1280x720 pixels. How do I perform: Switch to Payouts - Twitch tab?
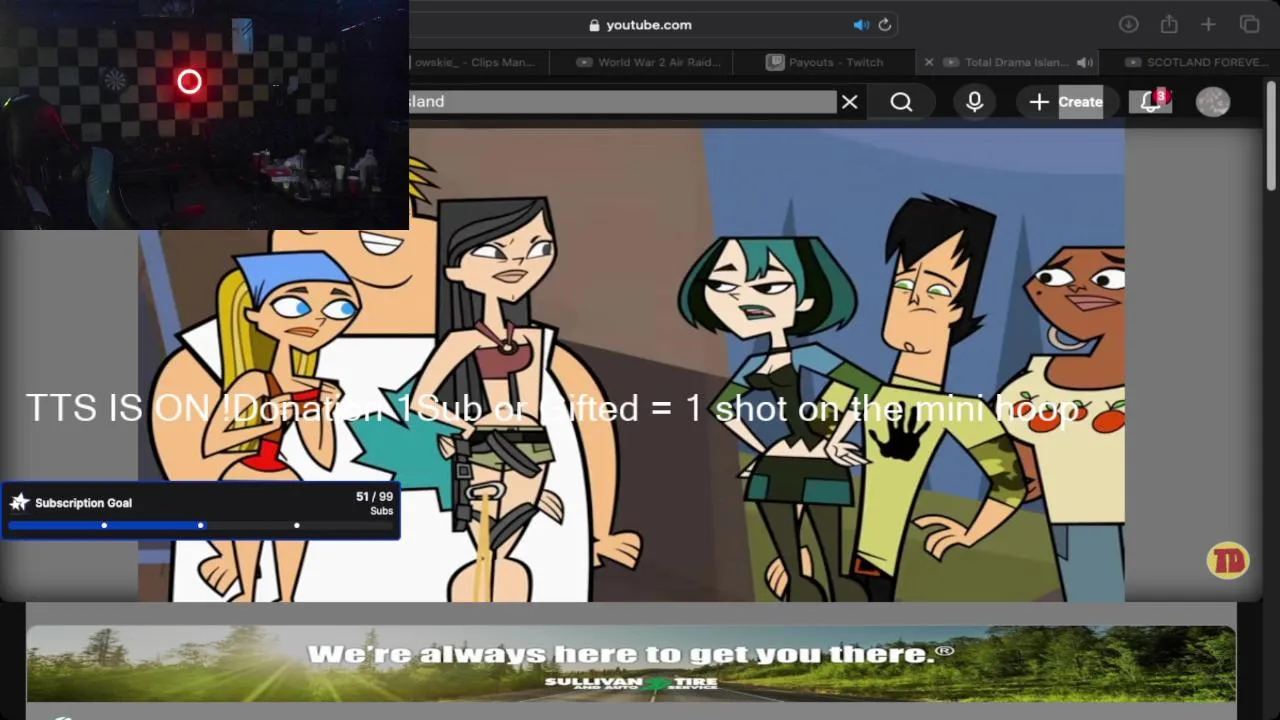825,62
